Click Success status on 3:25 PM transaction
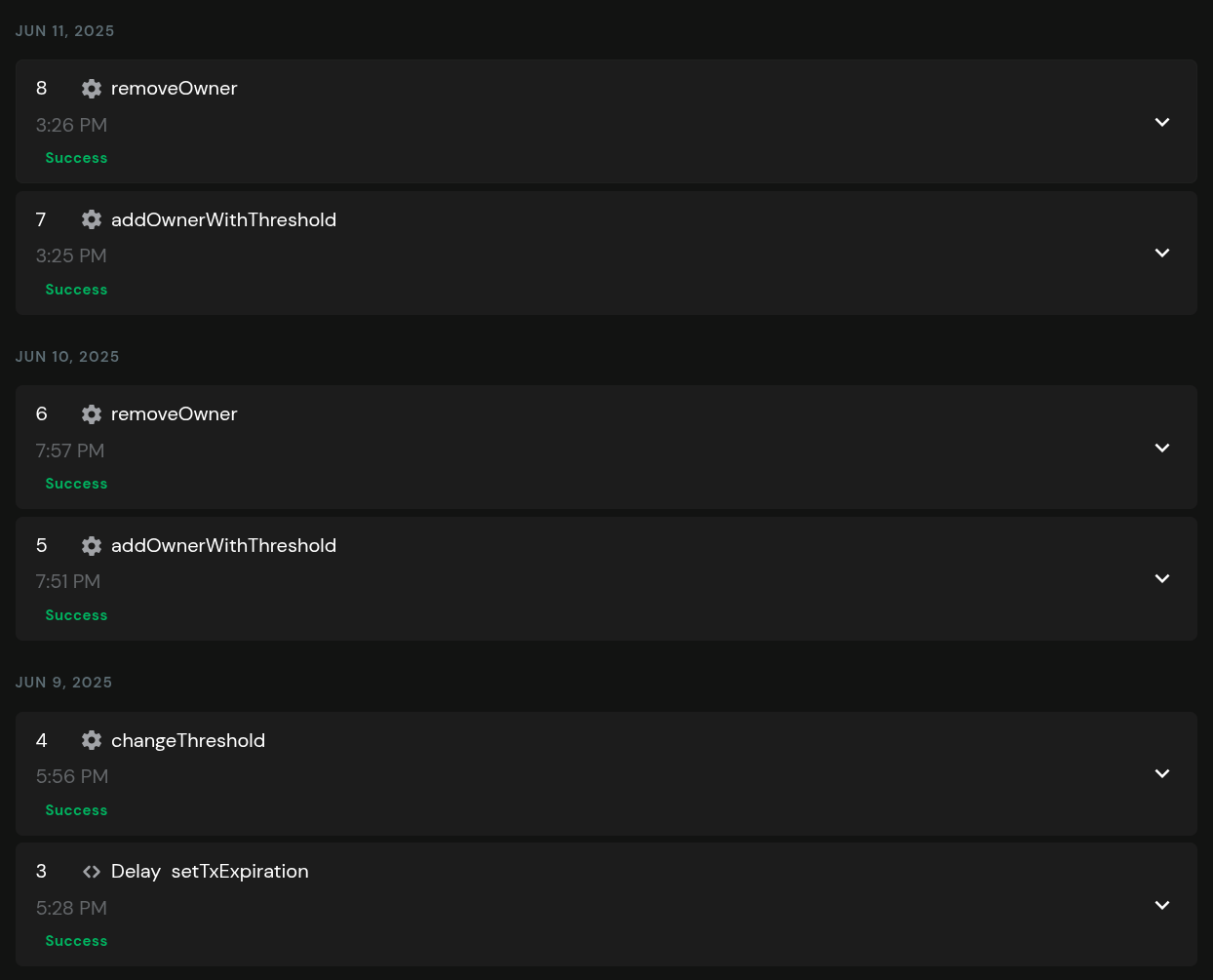 pos(76,290)
